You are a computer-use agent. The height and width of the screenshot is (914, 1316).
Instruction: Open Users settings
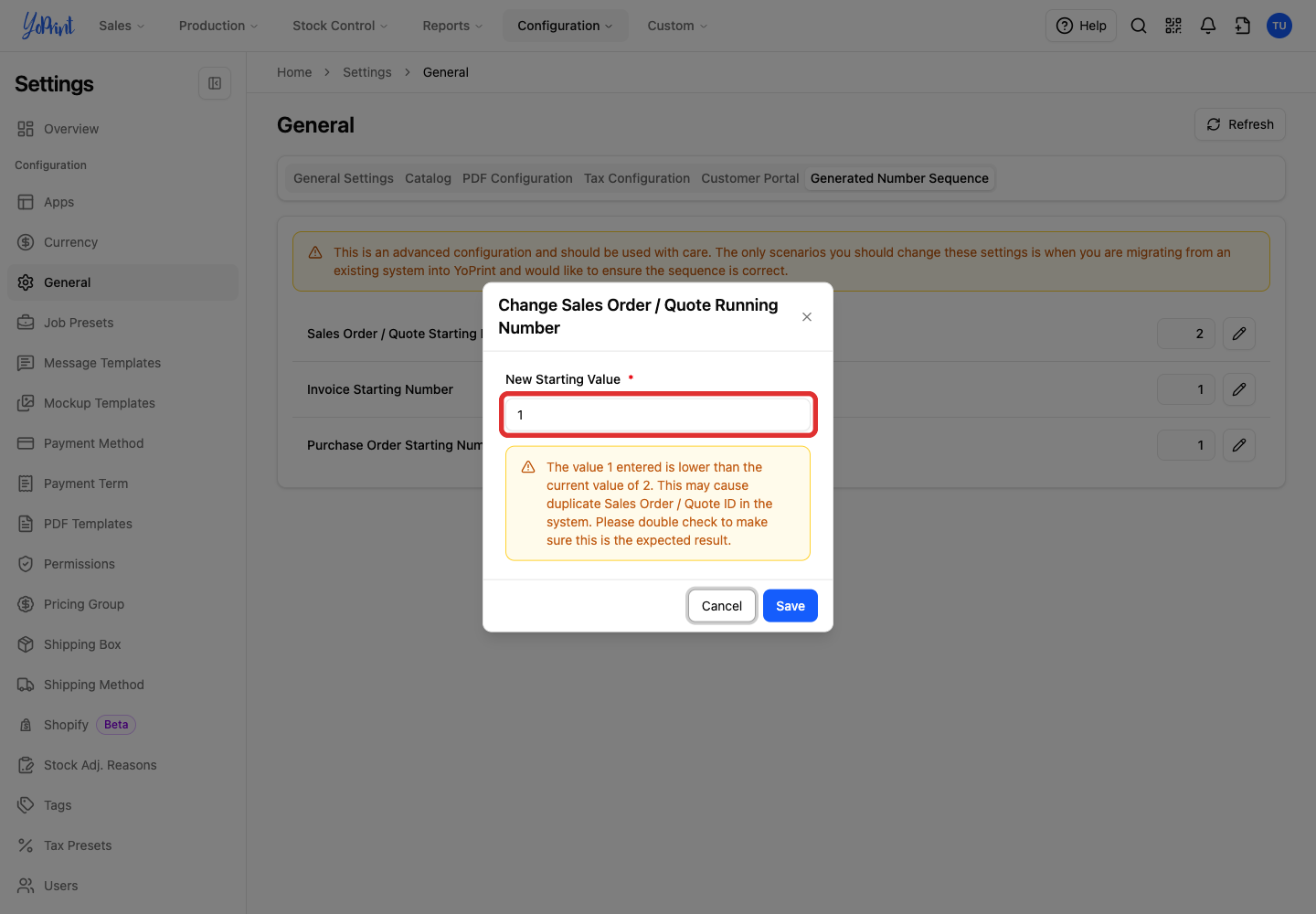pyautogui.click(x=122, y=886)
